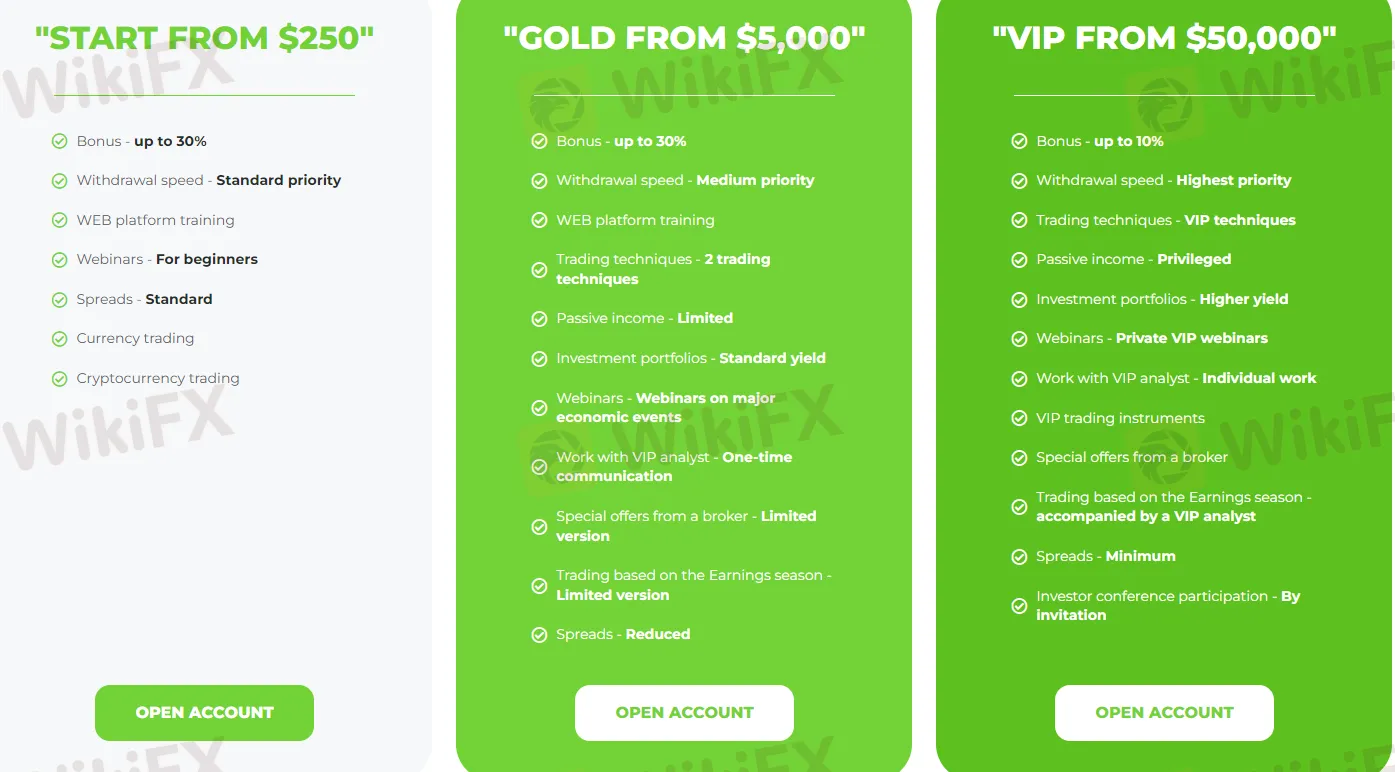Click check icon beside START Bonus up to 30%

60,142
